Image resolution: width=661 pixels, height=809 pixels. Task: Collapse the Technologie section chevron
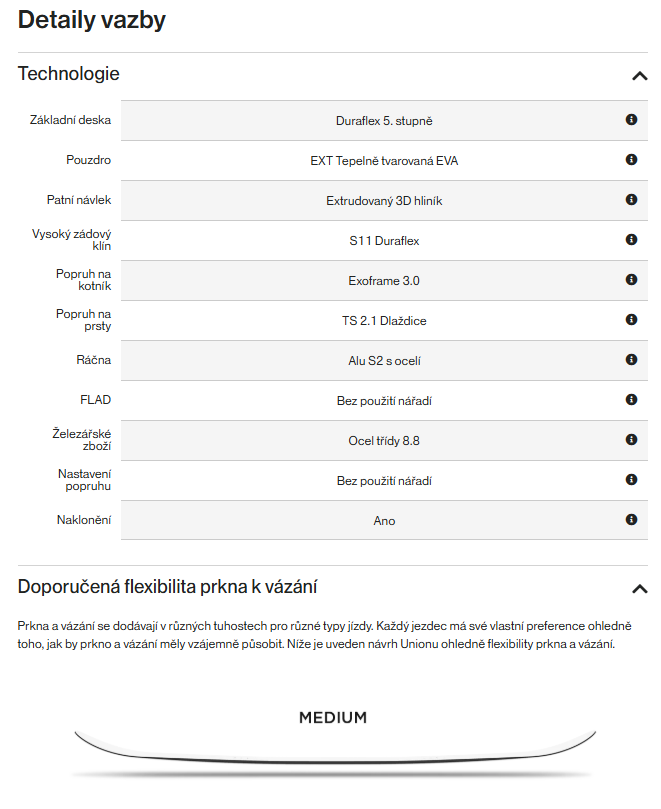coord(640,75)
